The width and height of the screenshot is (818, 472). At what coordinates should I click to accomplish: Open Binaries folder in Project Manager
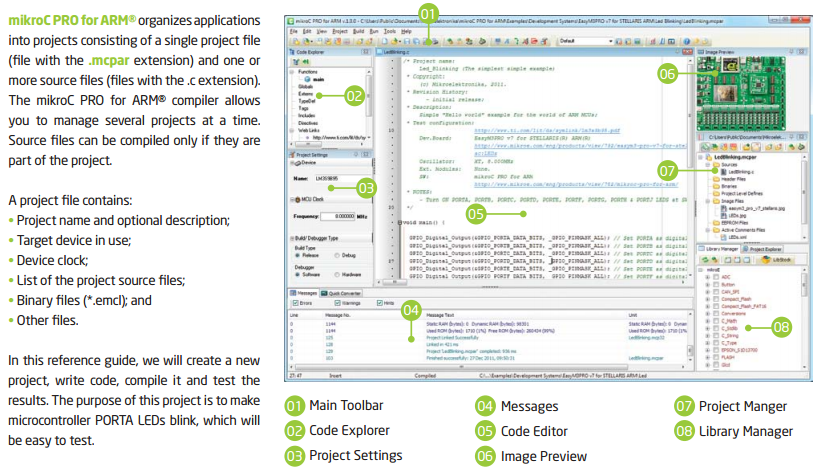725,186
